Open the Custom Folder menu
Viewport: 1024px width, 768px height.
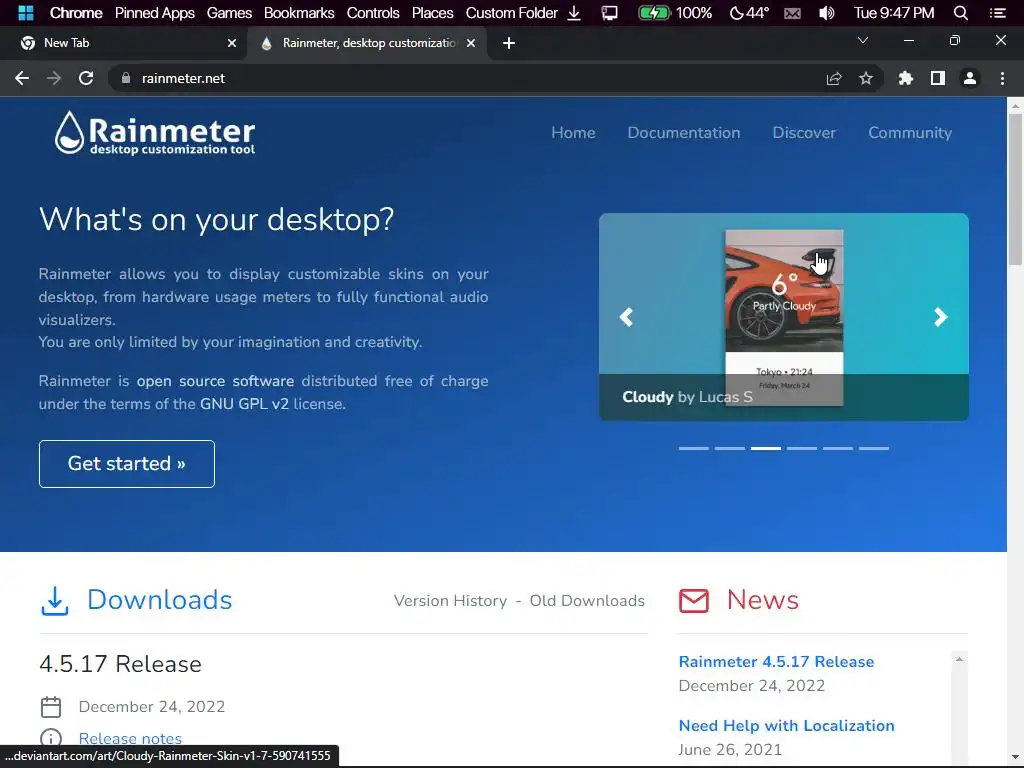click(x=511, y=12)
